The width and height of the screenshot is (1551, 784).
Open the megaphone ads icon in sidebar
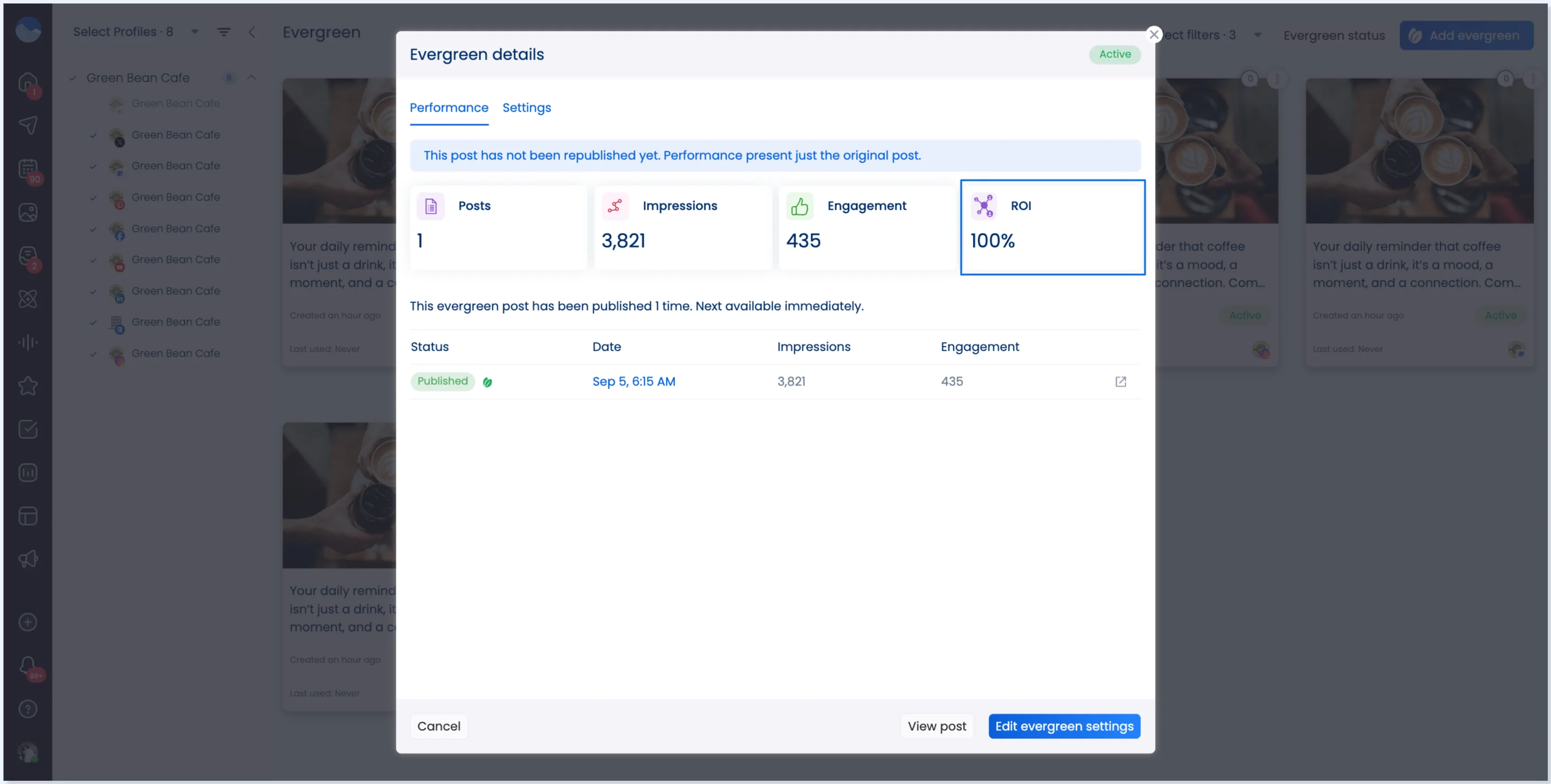tap(28, 560)
